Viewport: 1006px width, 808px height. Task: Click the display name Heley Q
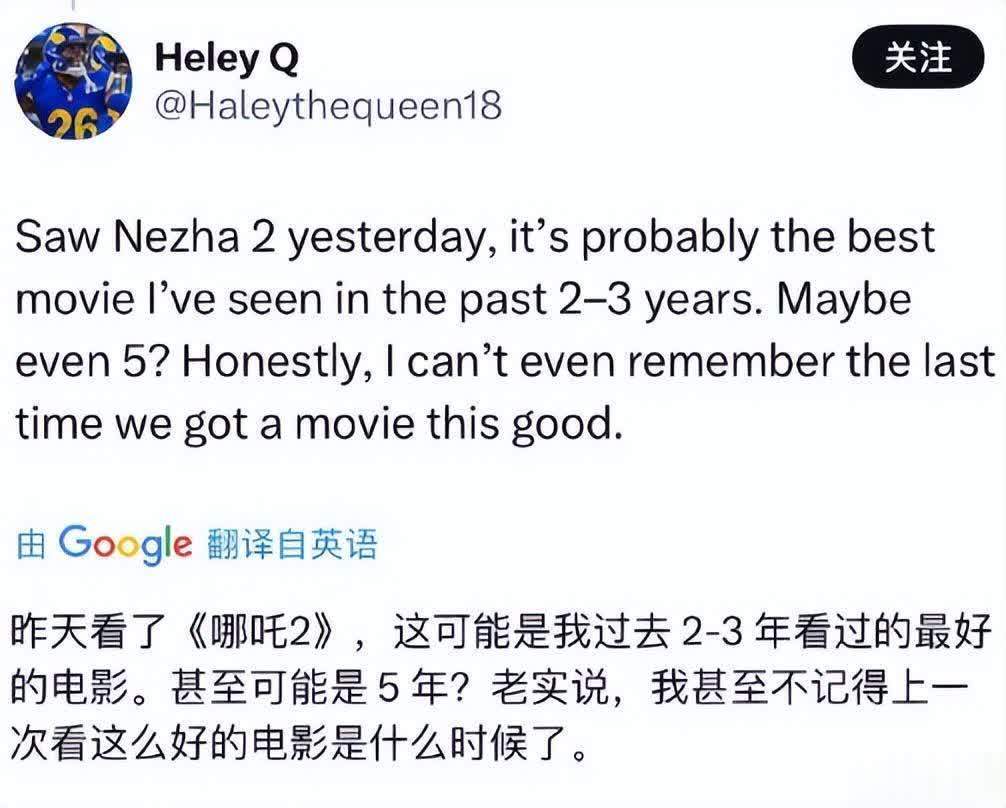[226, 60]
